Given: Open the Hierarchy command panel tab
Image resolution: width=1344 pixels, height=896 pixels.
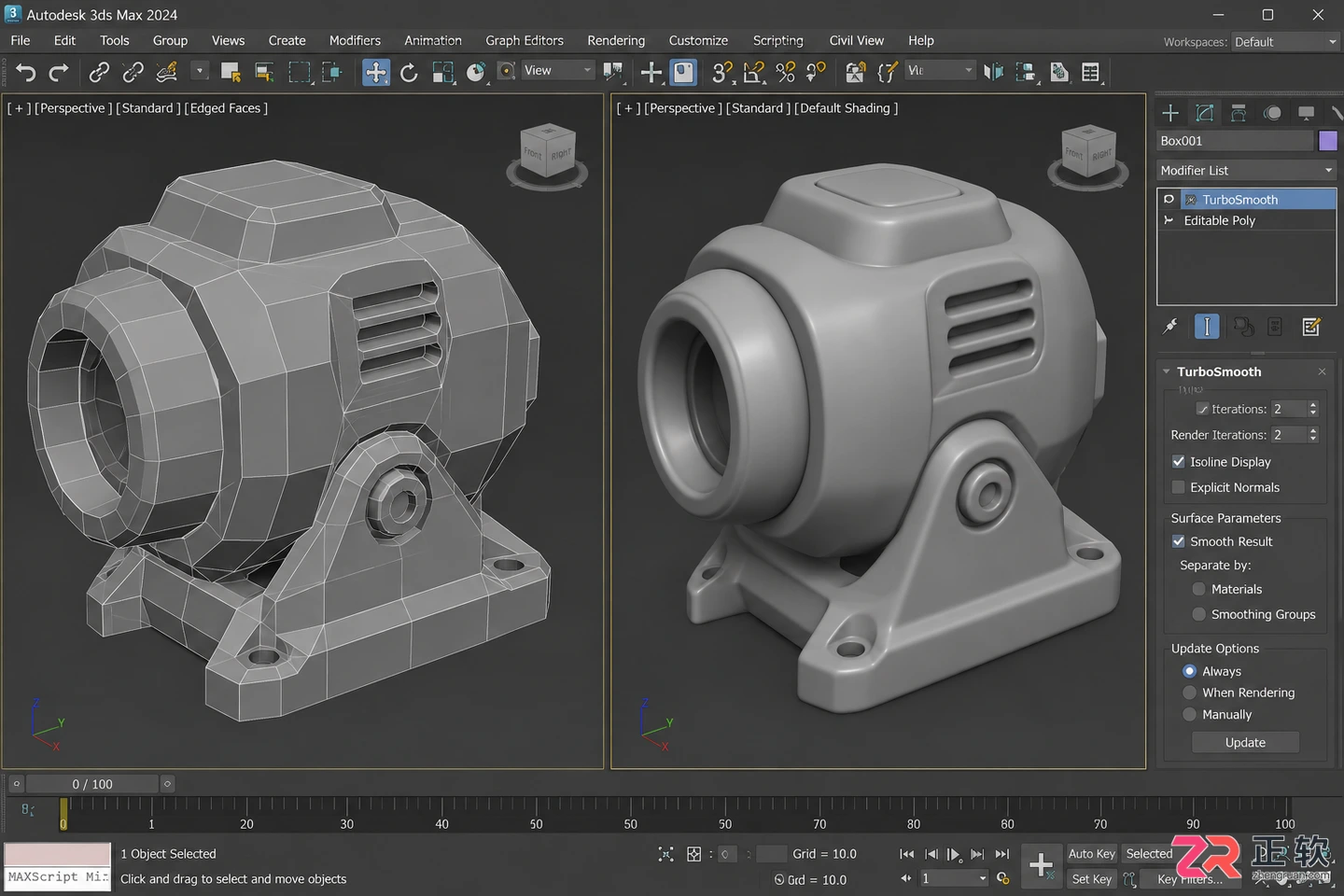Looking at the screenshot, I should [1239, 113].
